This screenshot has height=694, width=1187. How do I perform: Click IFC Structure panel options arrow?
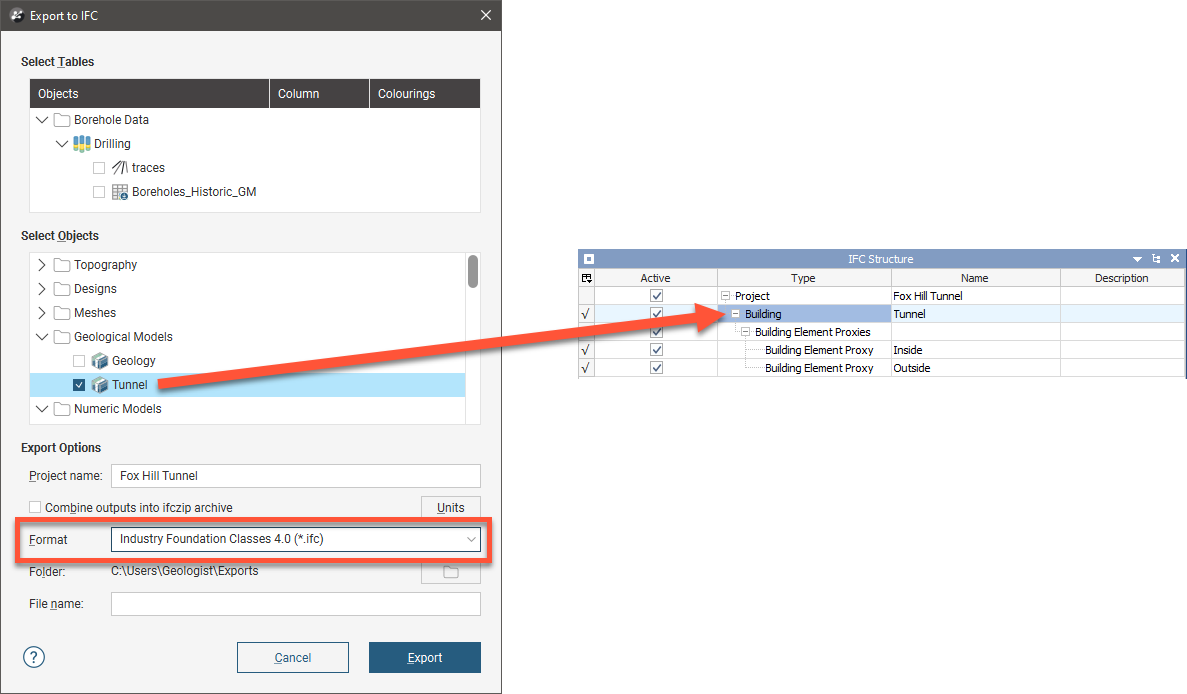(1137, 259)
